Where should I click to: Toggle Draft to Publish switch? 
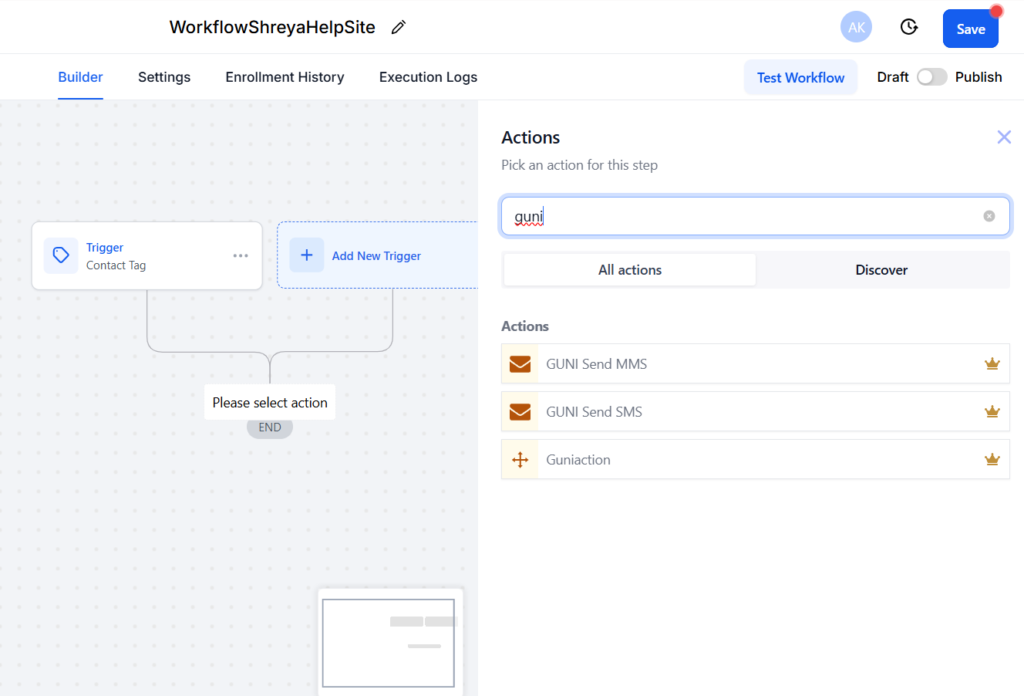pyautogui.click(x=931, y=77)
